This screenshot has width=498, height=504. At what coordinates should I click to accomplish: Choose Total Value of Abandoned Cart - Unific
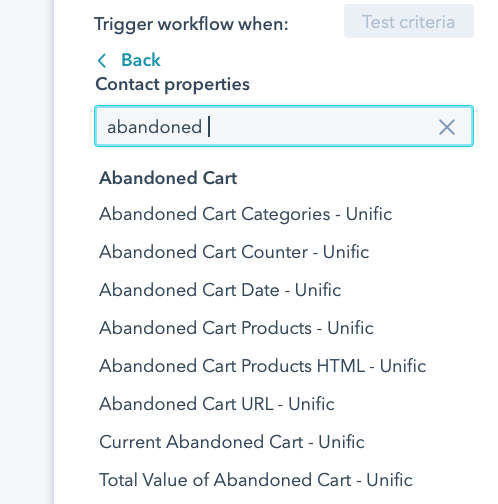pyautogui.click(x=256, y=480)
